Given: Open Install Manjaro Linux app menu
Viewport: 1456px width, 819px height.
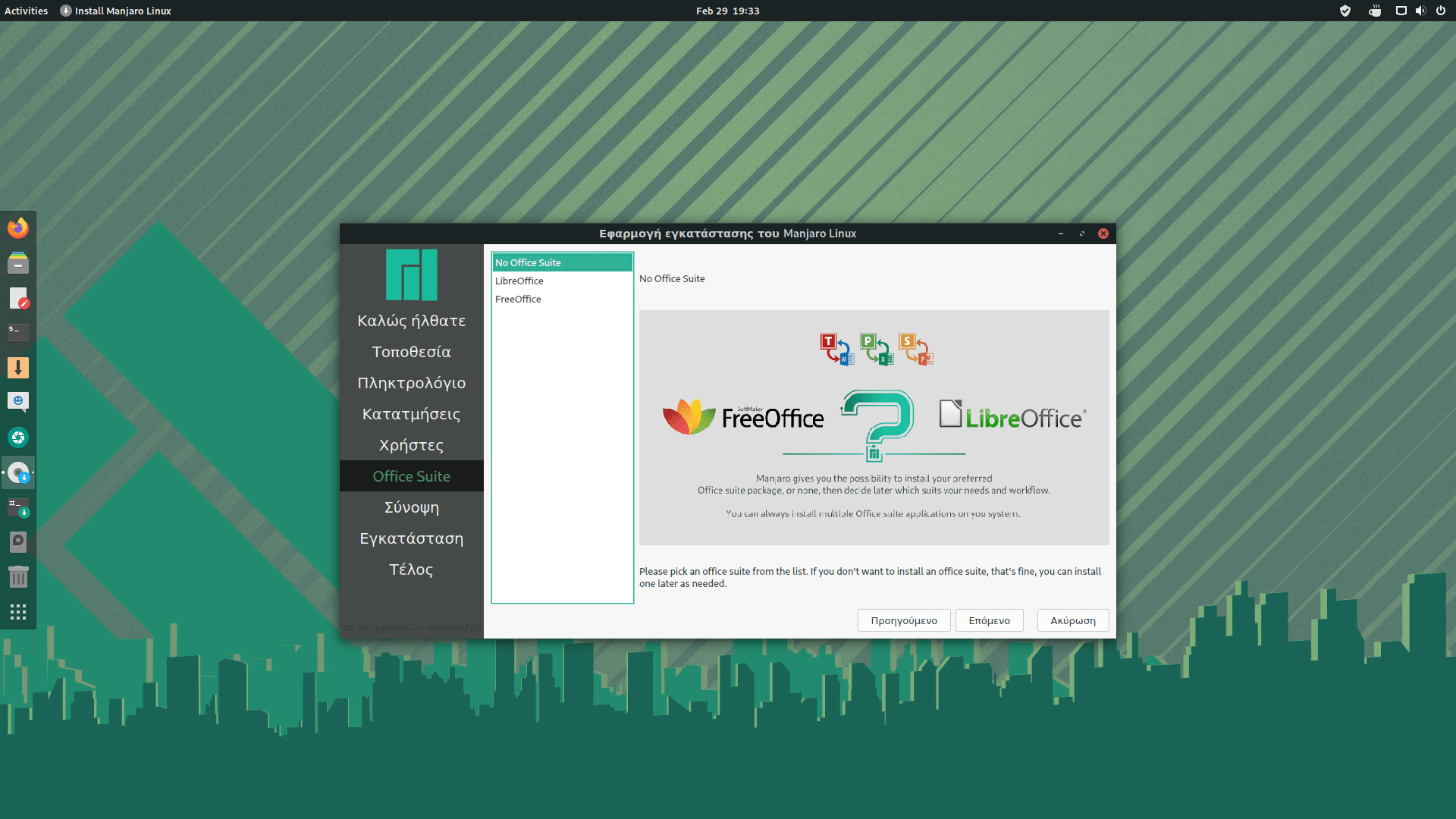Looking at the screenshot, I should point(116,11).
